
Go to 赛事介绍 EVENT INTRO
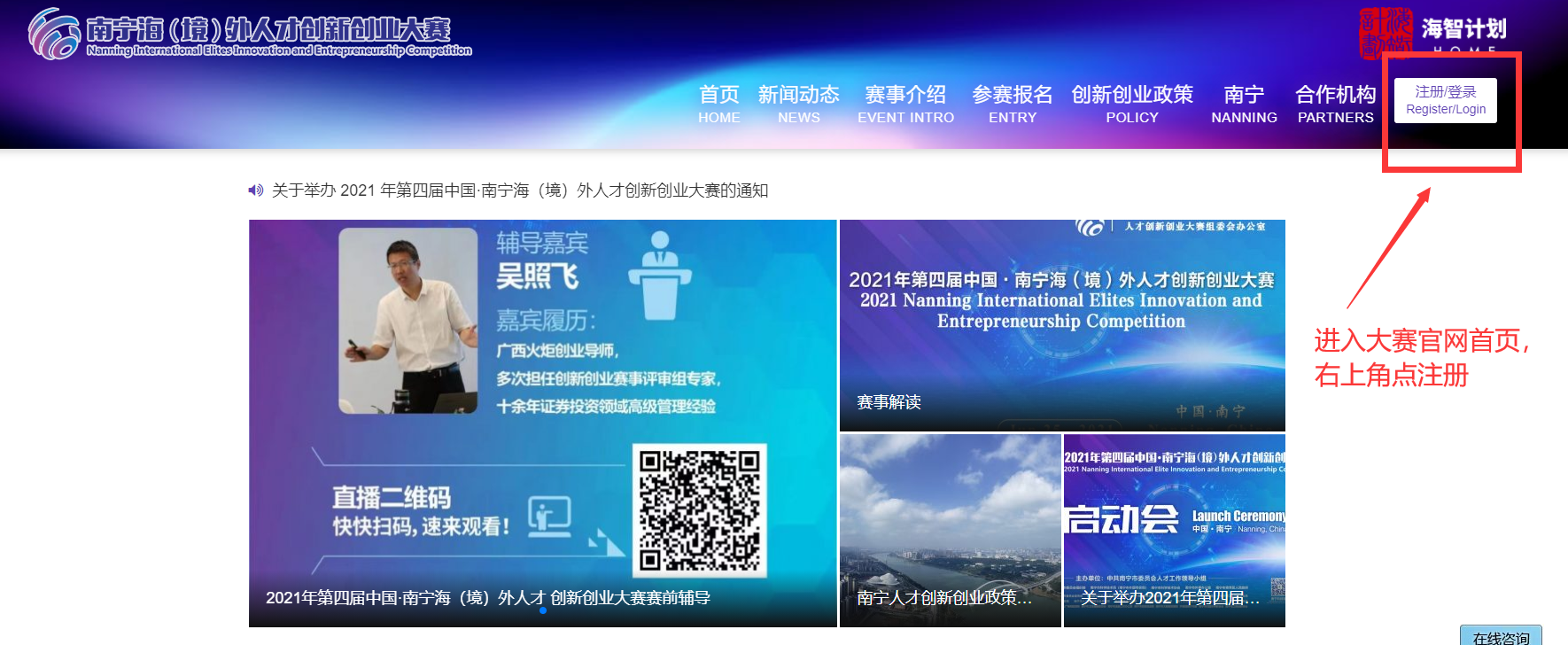(905, 104)
